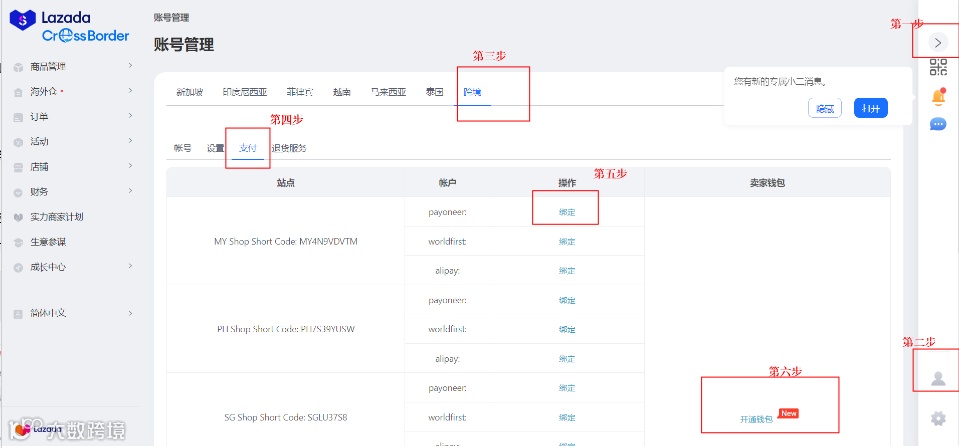
Task: Open the 设置 sub-tab
Action: 215,148
